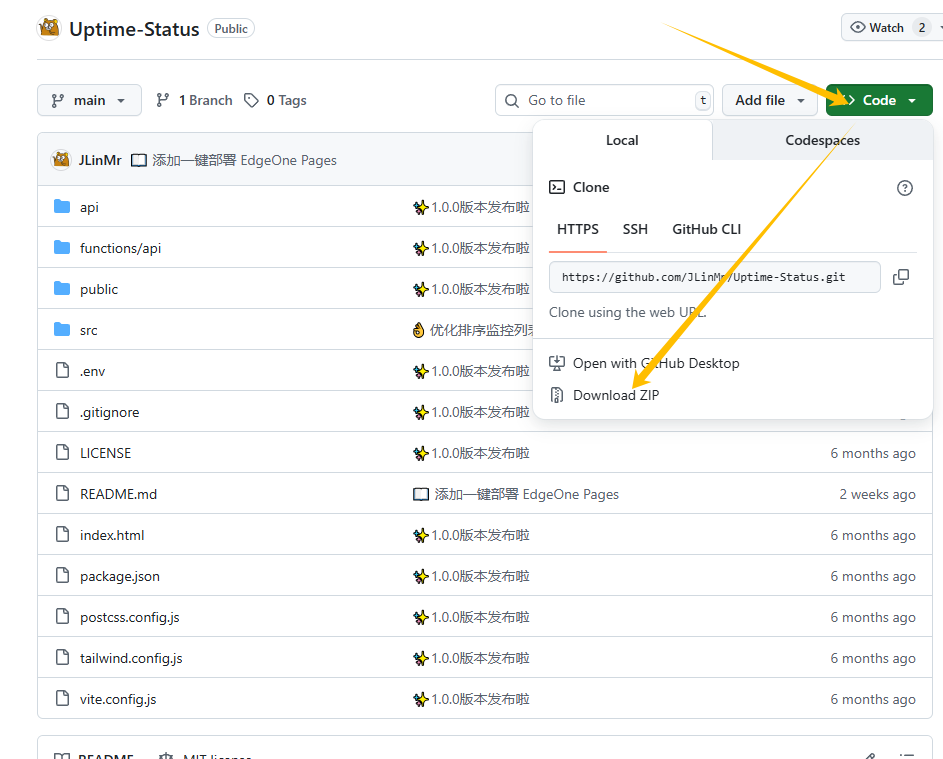This screenshot has height=759, width=943.
Task: Toggle the green Code dropdown button
Action: point(879,100)
